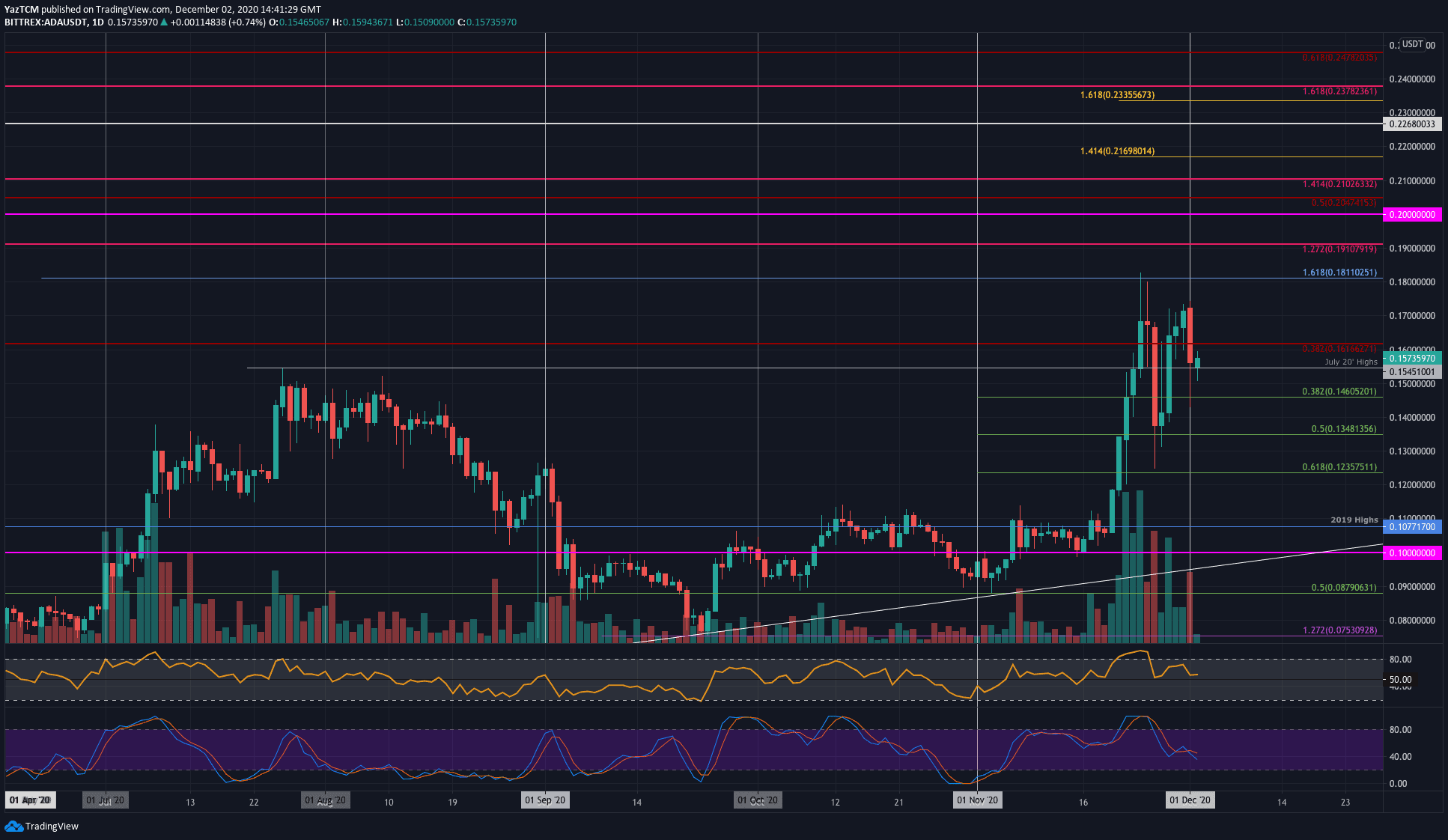This screenshot has width=1448, height=840.
Task: Select the 0.618(0.24782035) red fib label
Action: 1339,58
